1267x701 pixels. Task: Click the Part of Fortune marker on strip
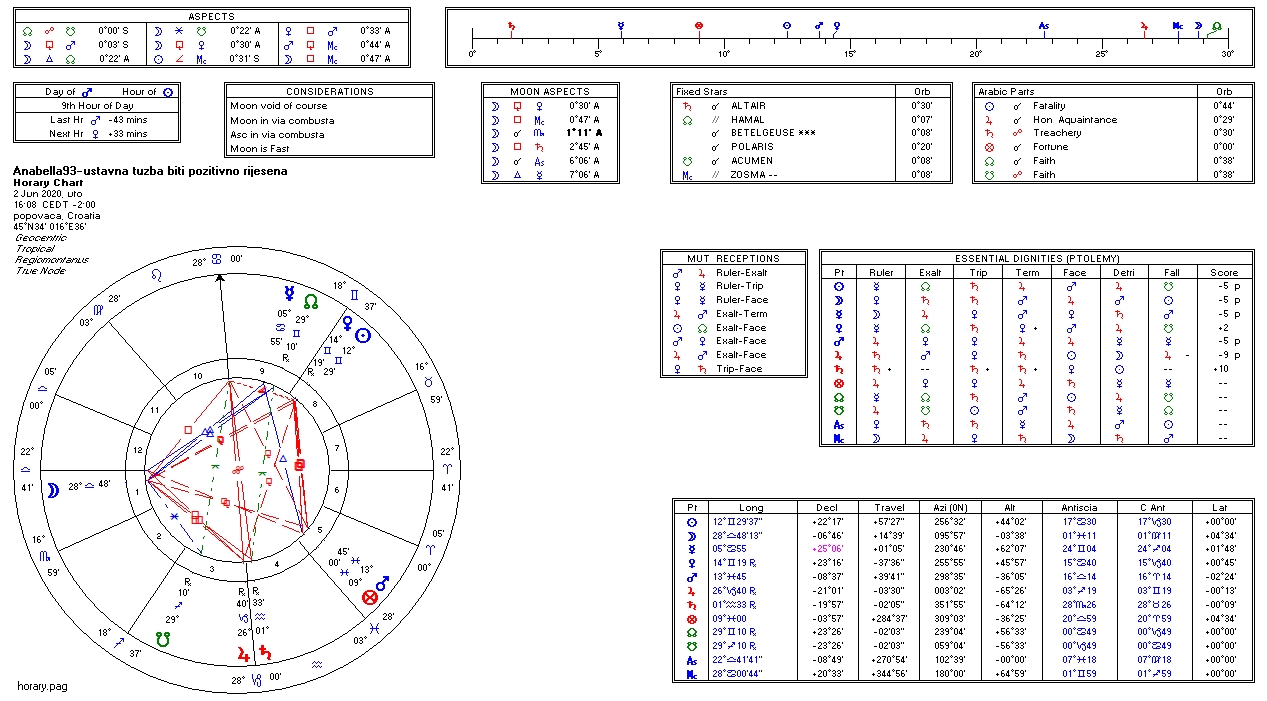point(698,24)
